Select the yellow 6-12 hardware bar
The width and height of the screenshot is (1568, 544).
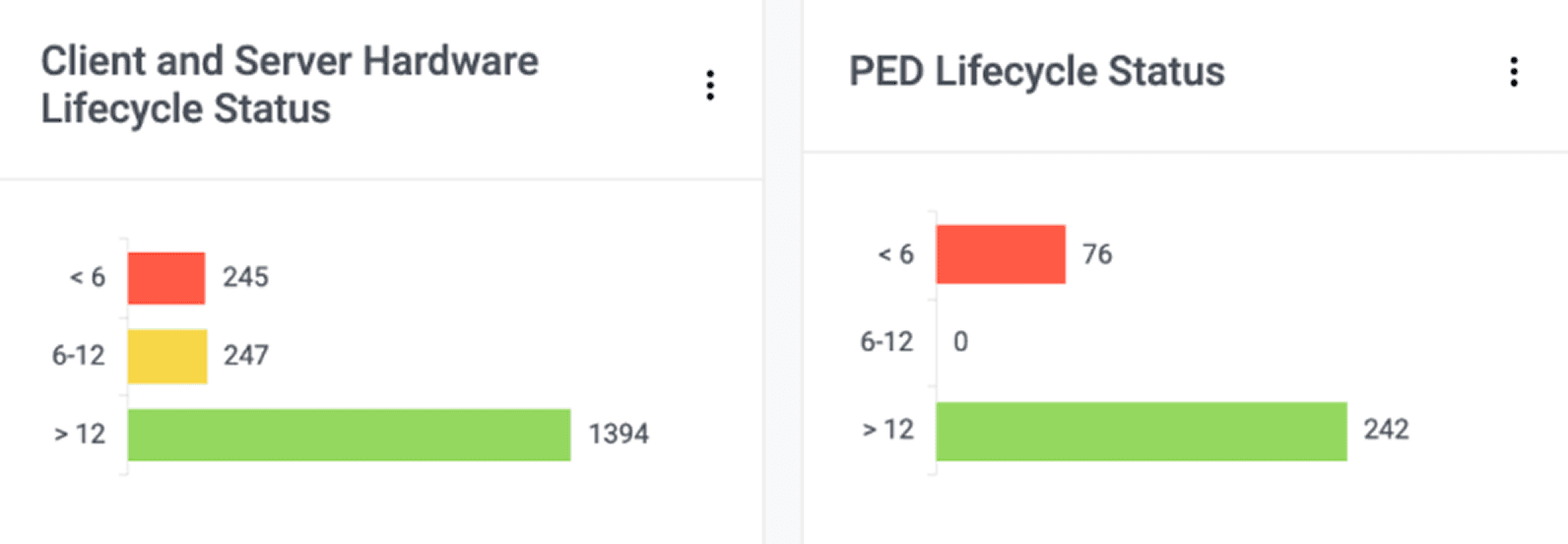pyautogui.click(x=167, y=356)
